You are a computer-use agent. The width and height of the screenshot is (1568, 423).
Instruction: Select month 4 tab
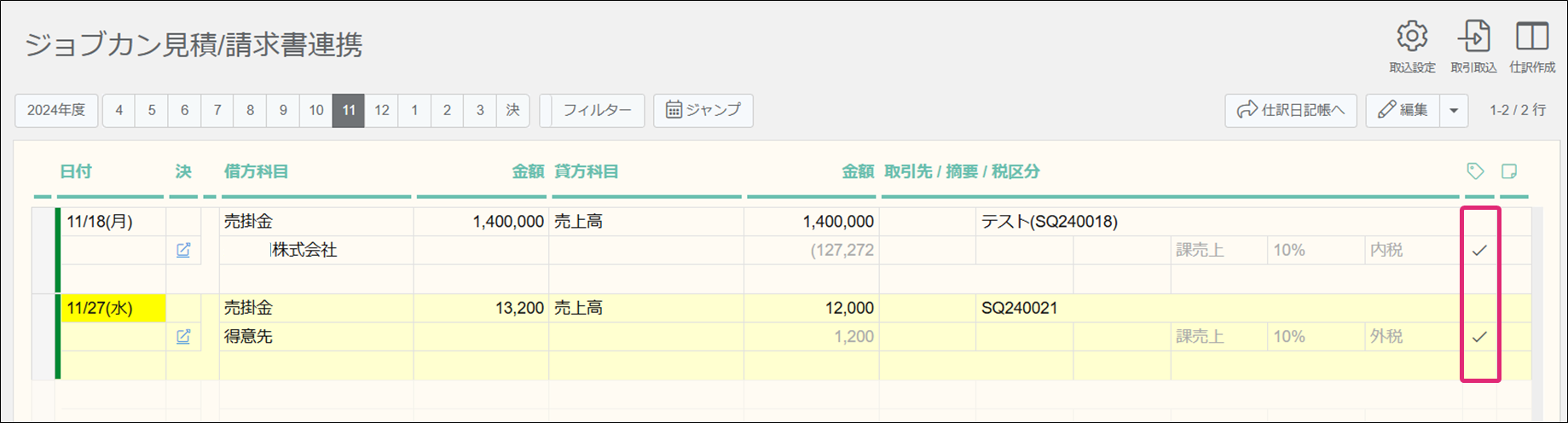pos(119,110)
